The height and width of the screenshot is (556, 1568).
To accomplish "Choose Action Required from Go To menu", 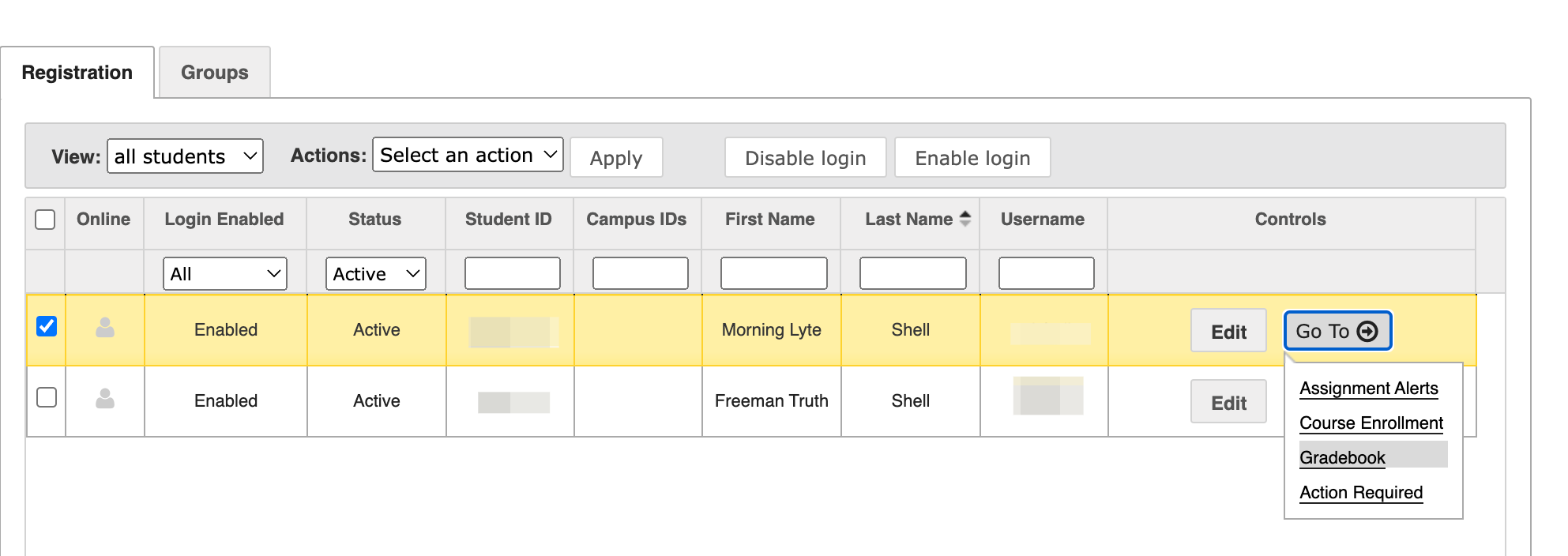I will click(1361, 493).
